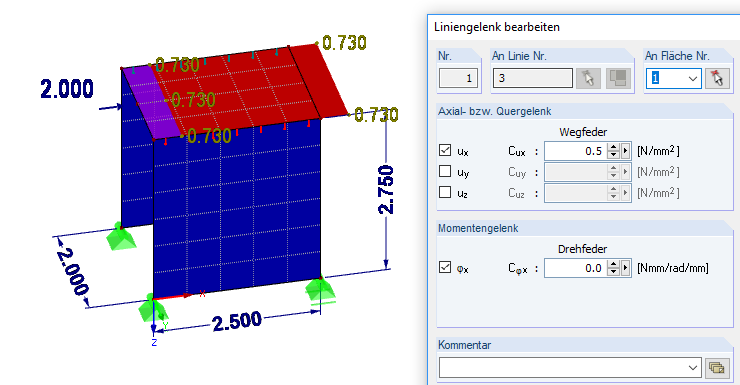Select green support at the origin
The height and width of the screenshot is (385, 740).
pos(153,309)
